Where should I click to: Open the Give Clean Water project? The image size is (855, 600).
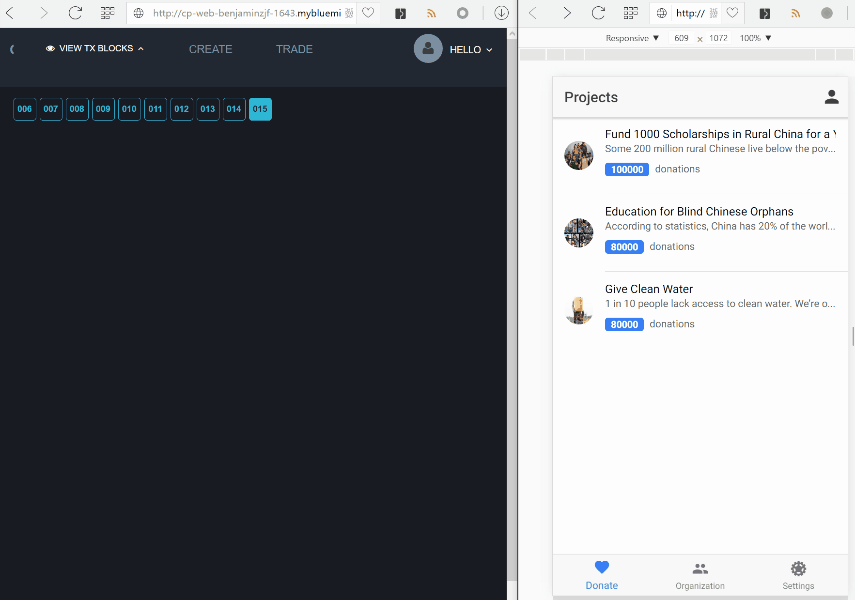click(x=700, y=311)
